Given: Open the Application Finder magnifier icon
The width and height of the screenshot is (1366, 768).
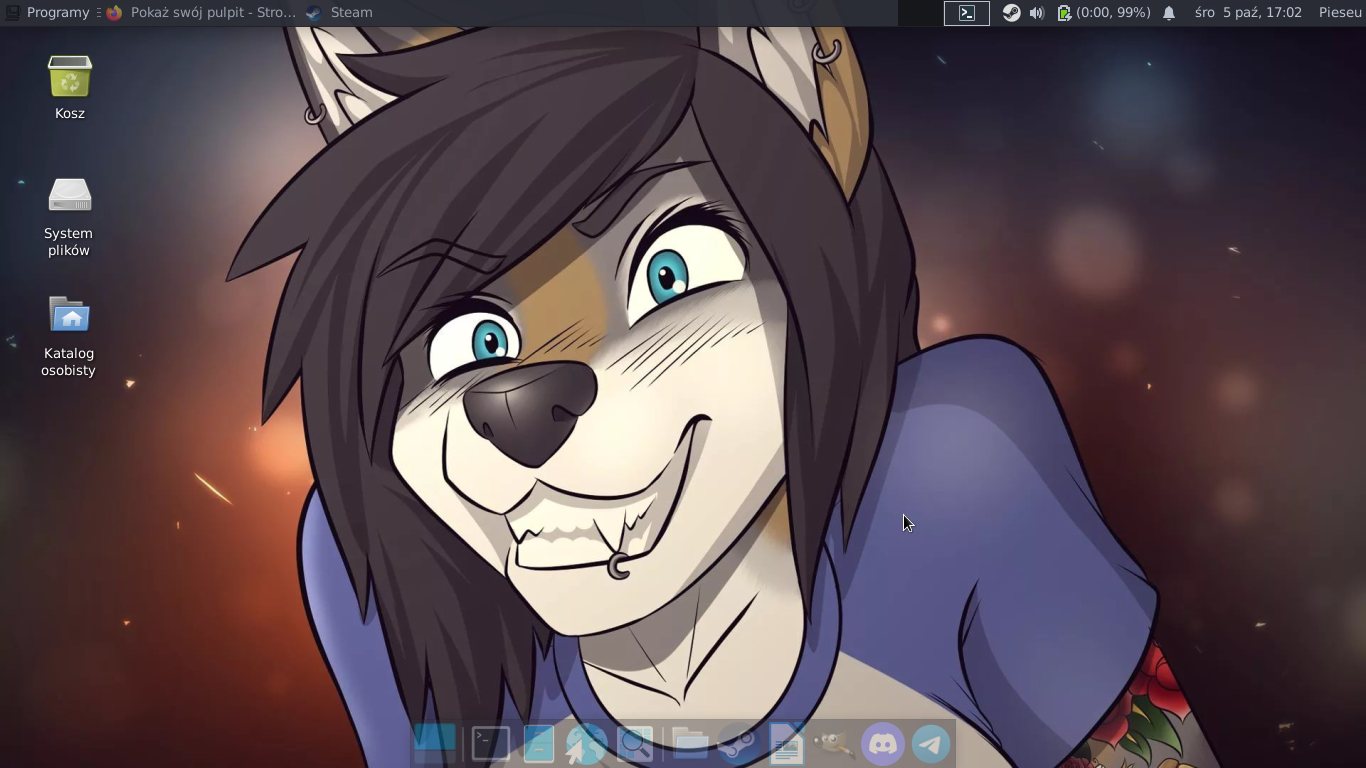Looking at the screenshot, I should coord(635,744).
